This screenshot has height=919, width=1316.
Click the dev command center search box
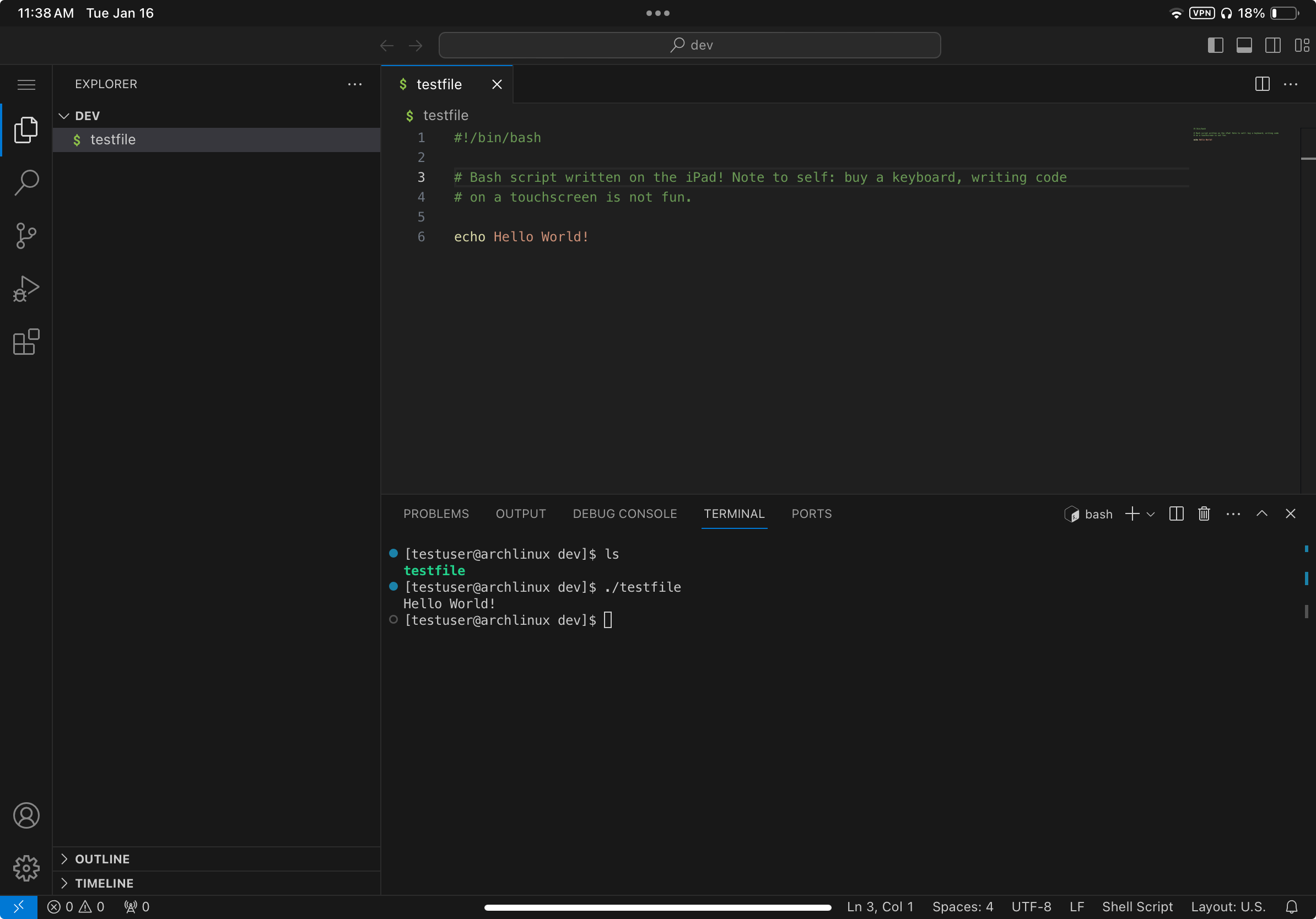tap(689, 45)
